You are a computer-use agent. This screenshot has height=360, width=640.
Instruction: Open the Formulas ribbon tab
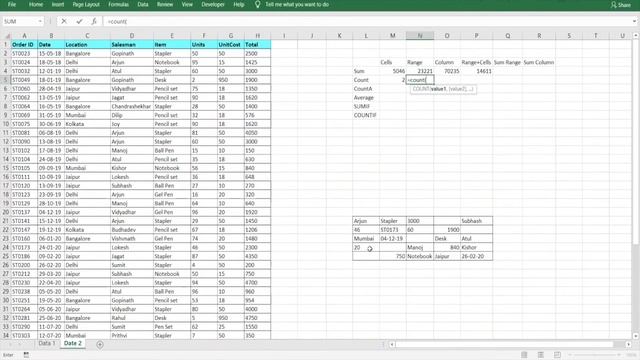118,4
